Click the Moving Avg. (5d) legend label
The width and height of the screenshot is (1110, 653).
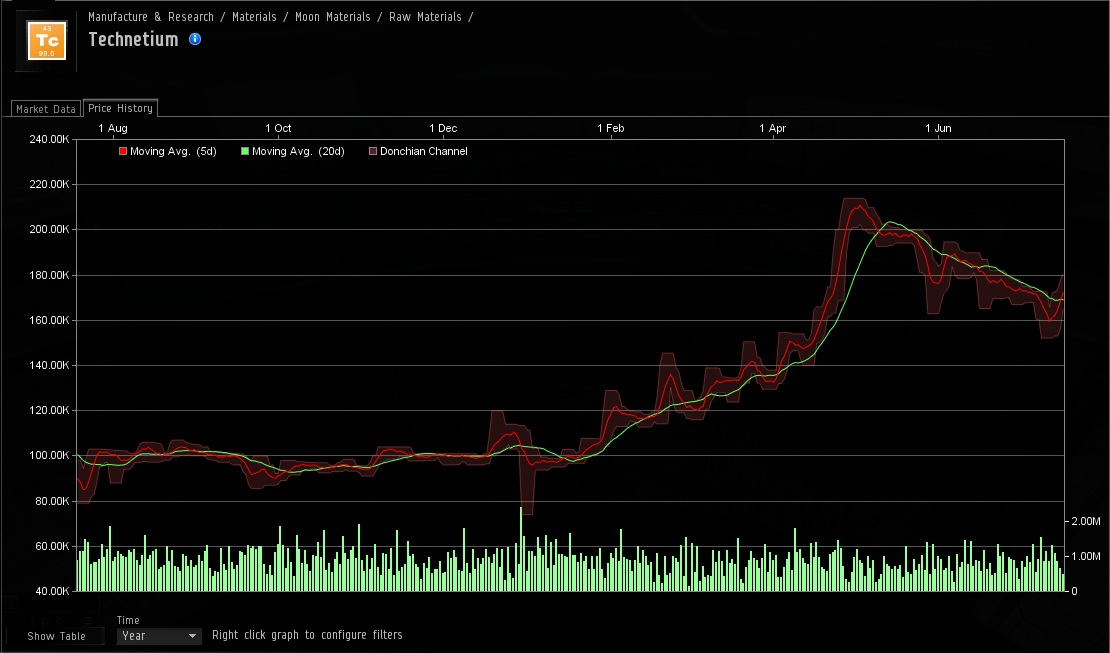tap(173, 151)
